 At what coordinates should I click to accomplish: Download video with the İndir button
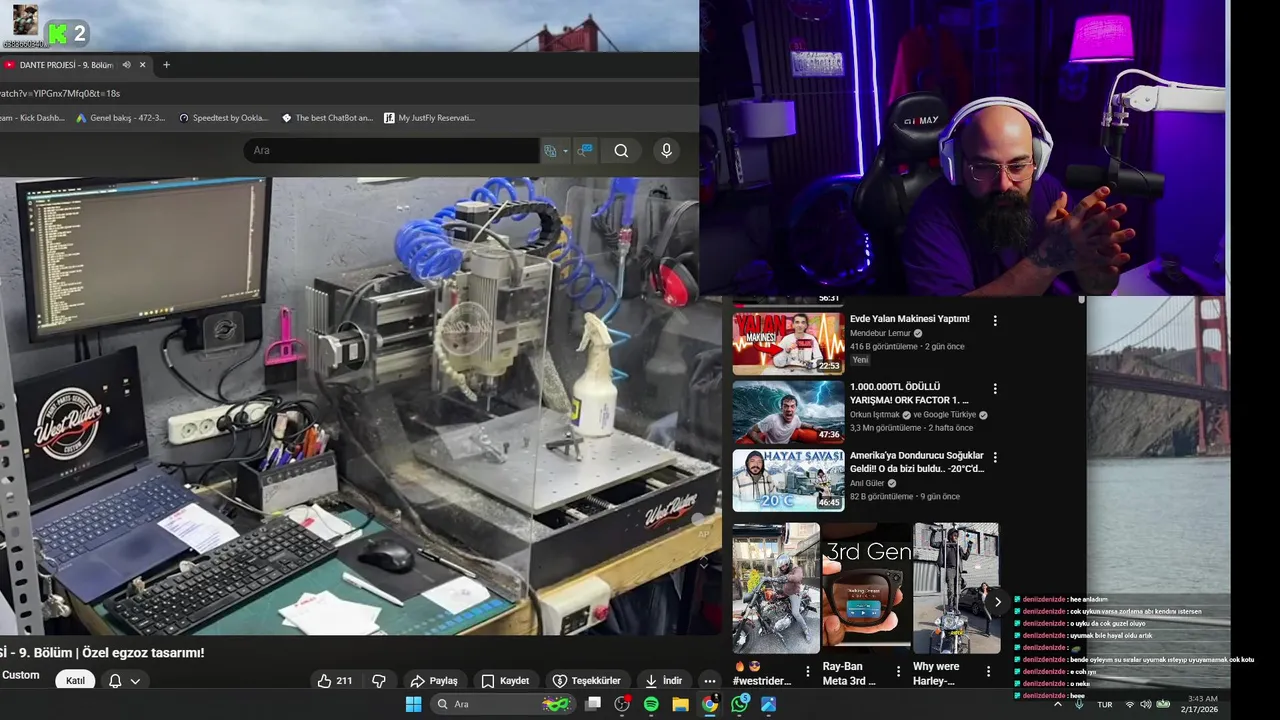[664, 681]
